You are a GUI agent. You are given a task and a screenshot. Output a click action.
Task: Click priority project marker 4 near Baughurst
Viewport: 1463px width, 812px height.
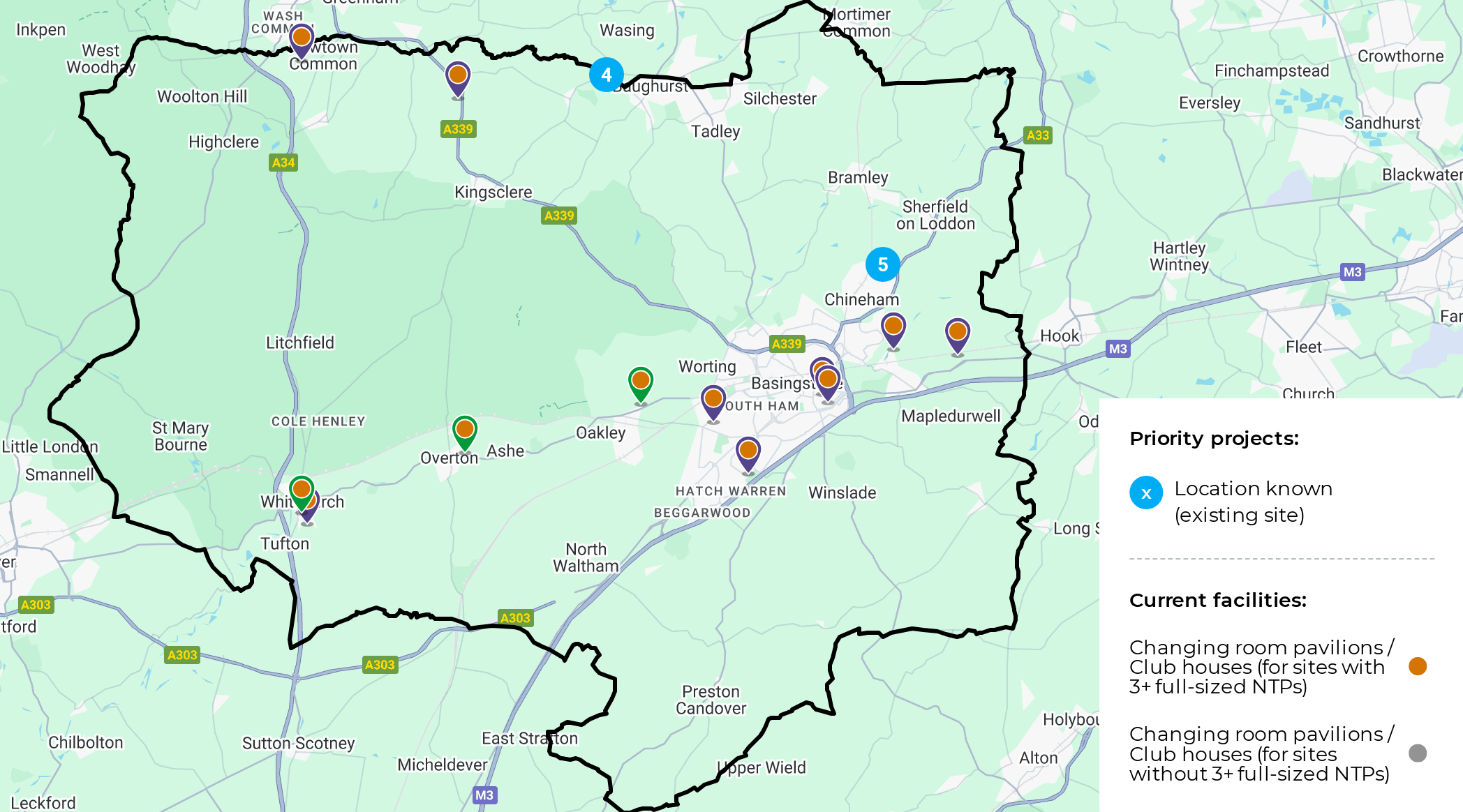[606, 75]
